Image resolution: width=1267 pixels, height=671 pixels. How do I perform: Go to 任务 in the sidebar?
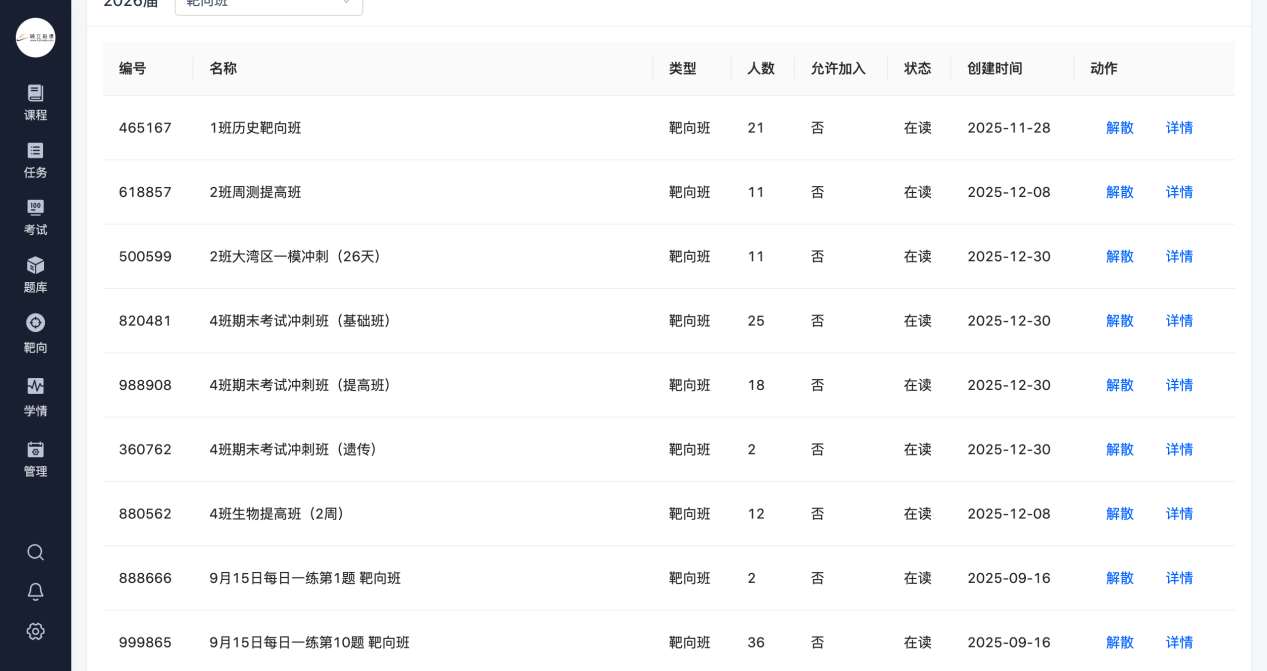35,160
